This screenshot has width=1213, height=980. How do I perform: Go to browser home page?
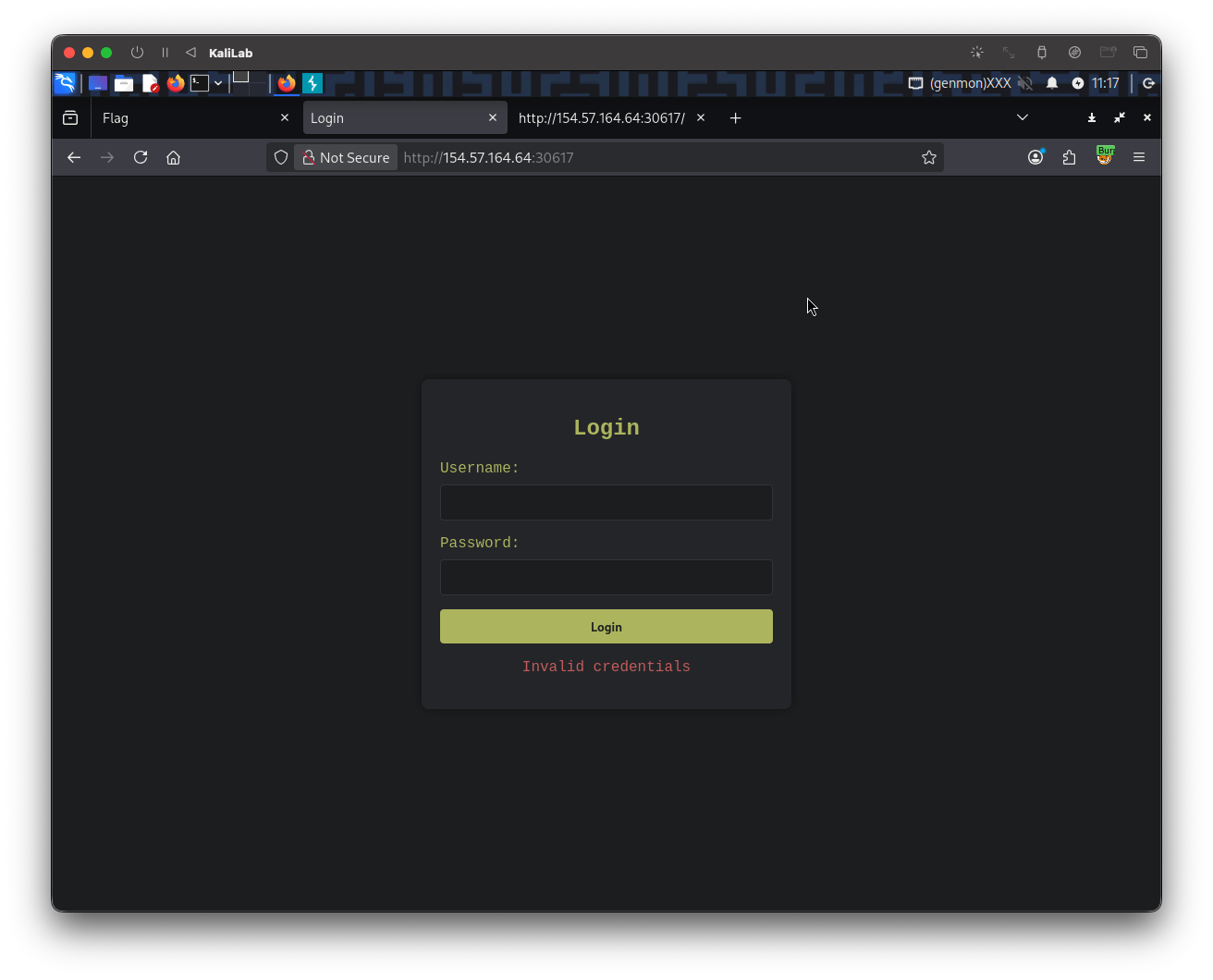click(173, 157)
